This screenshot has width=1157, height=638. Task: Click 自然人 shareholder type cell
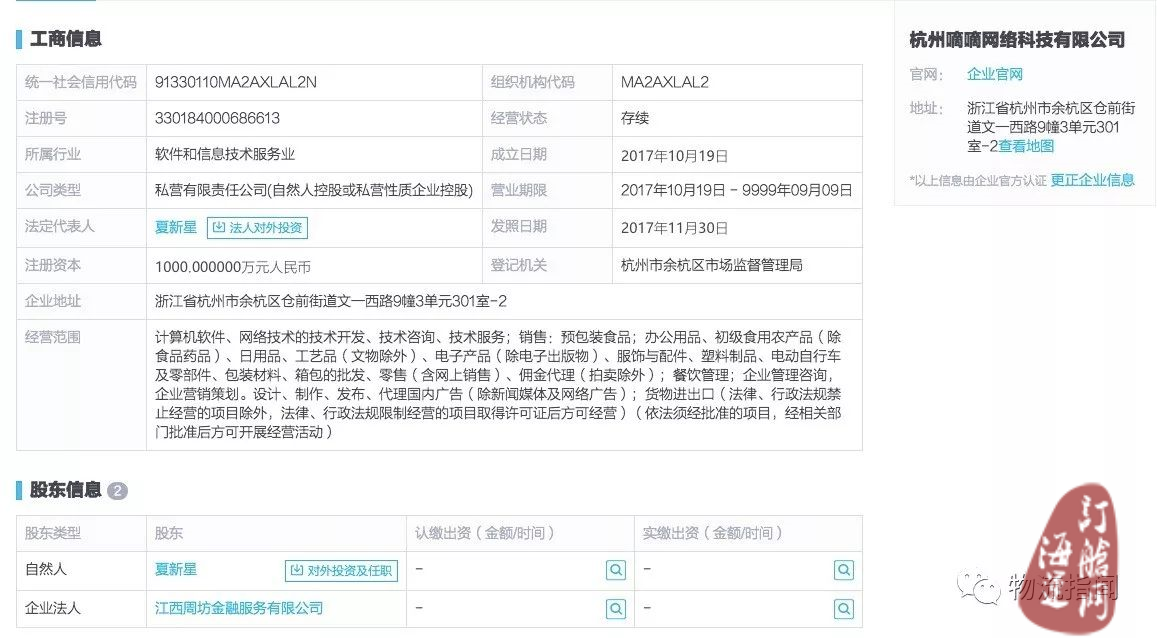click(46, 569)
